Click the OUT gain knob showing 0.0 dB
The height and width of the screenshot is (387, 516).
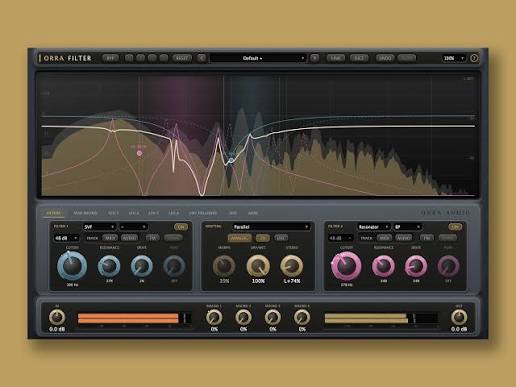click(459, 317)
